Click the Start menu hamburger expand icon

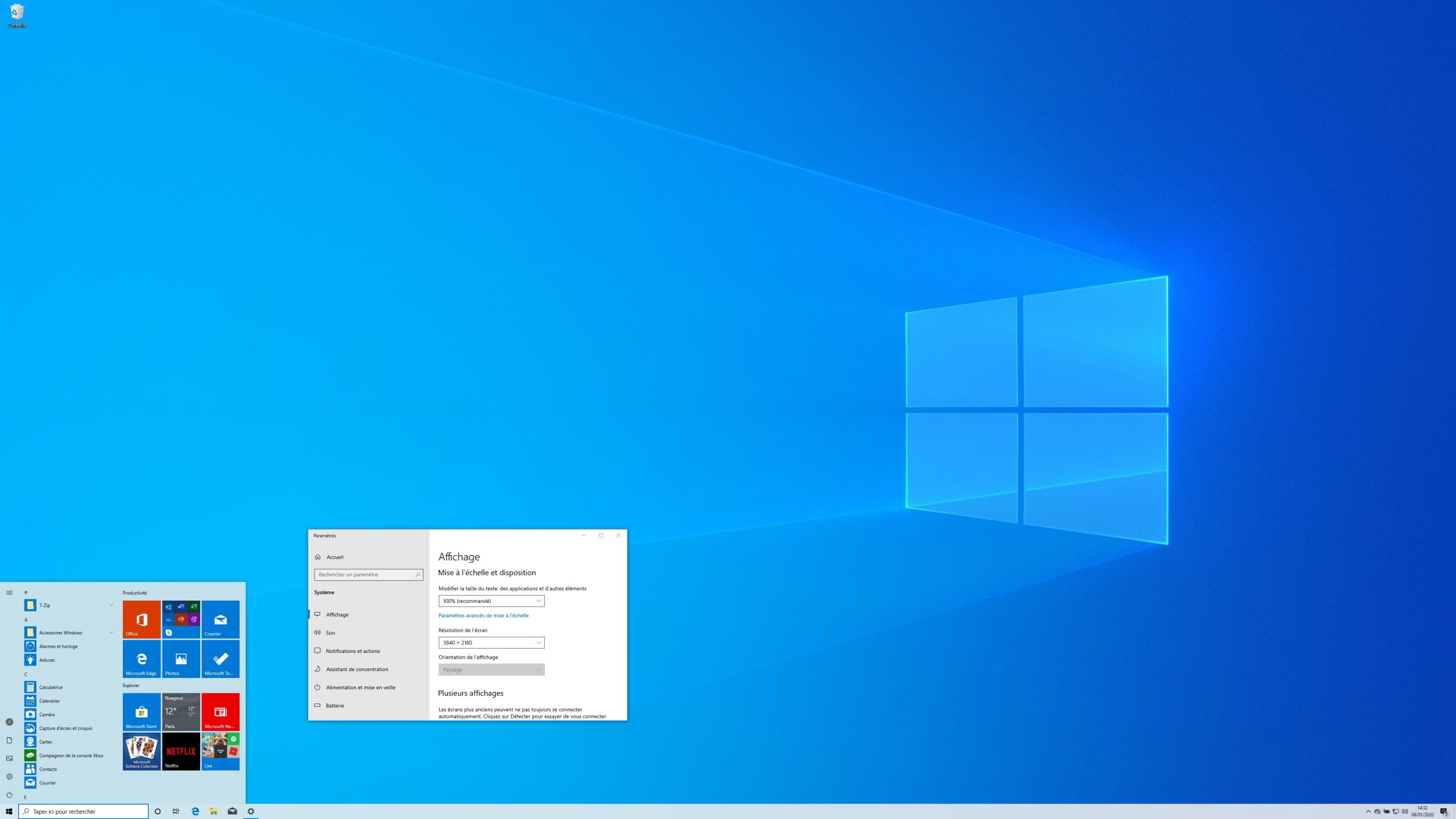tap(9, 593)
